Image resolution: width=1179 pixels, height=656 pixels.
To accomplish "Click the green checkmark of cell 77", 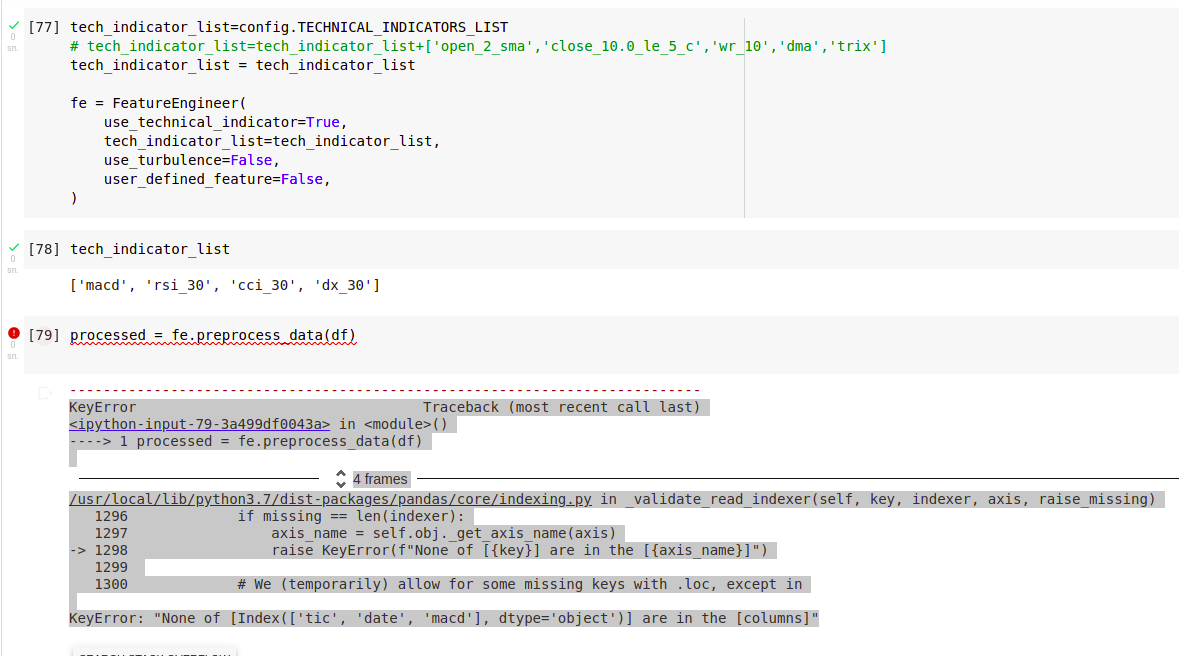I will (14, 26).
